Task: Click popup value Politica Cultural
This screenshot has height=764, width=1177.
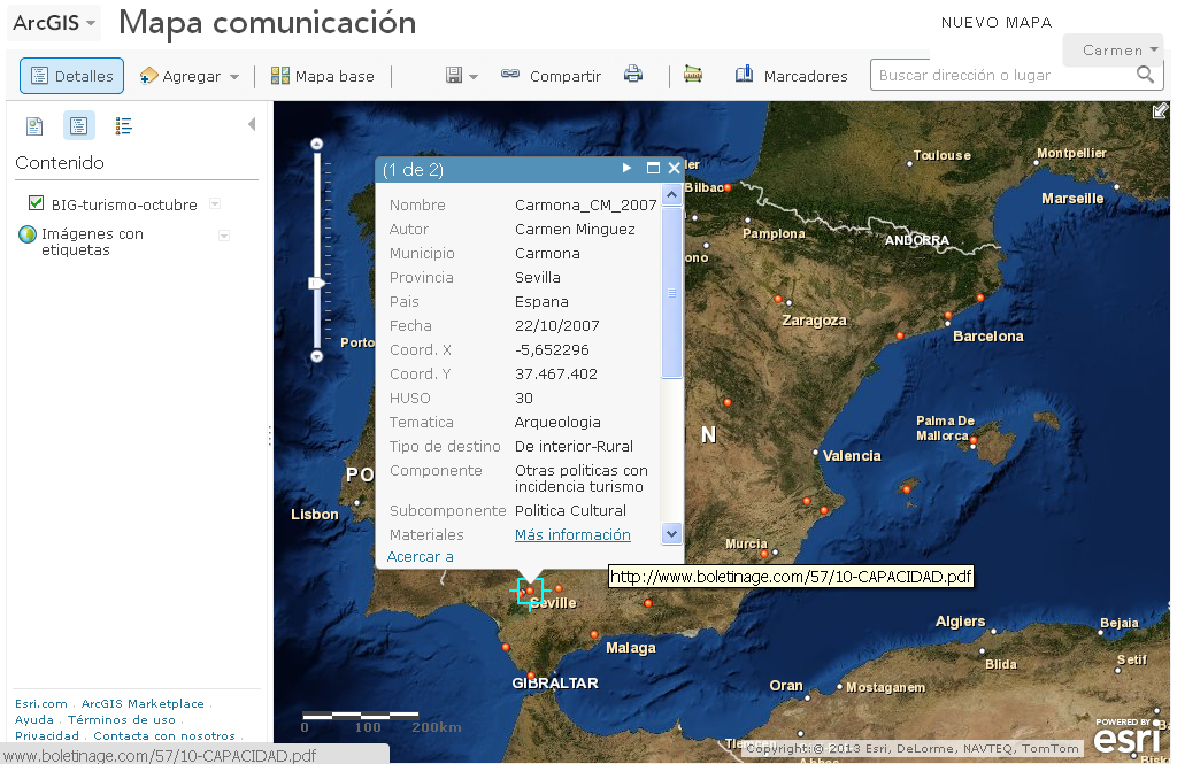Action: 570,511
